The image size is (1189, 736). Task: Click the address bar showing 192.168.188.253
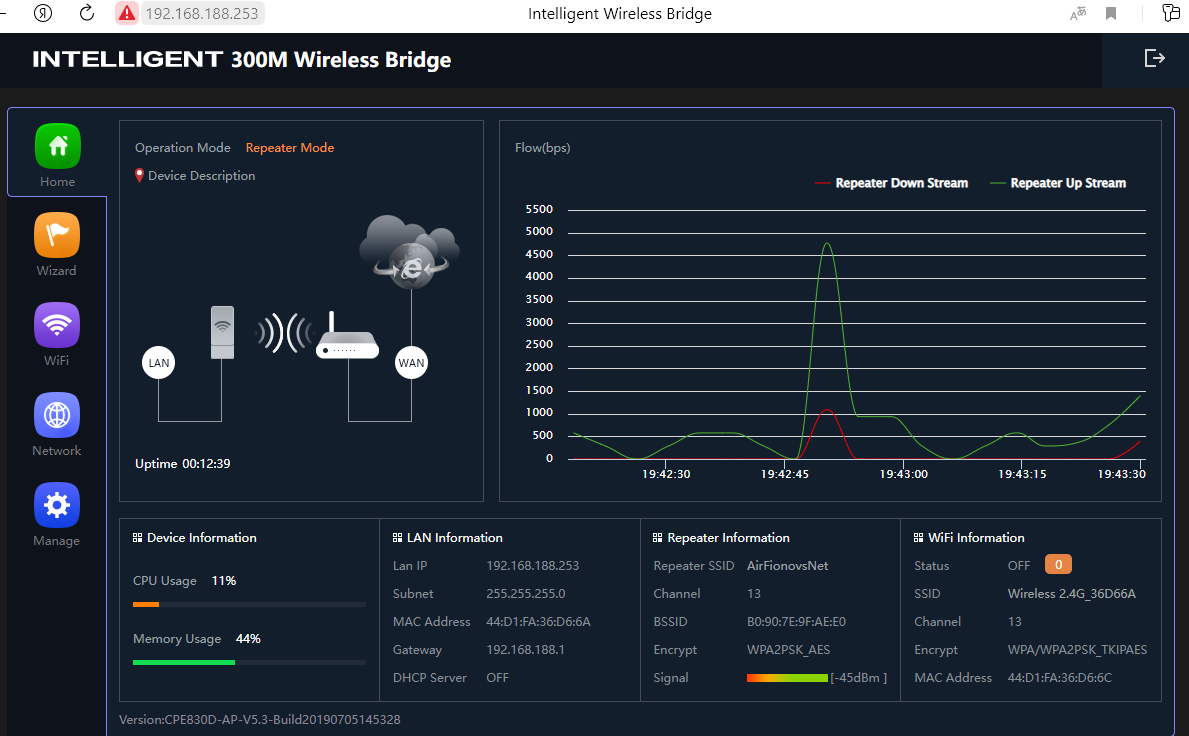pos(202,13)
